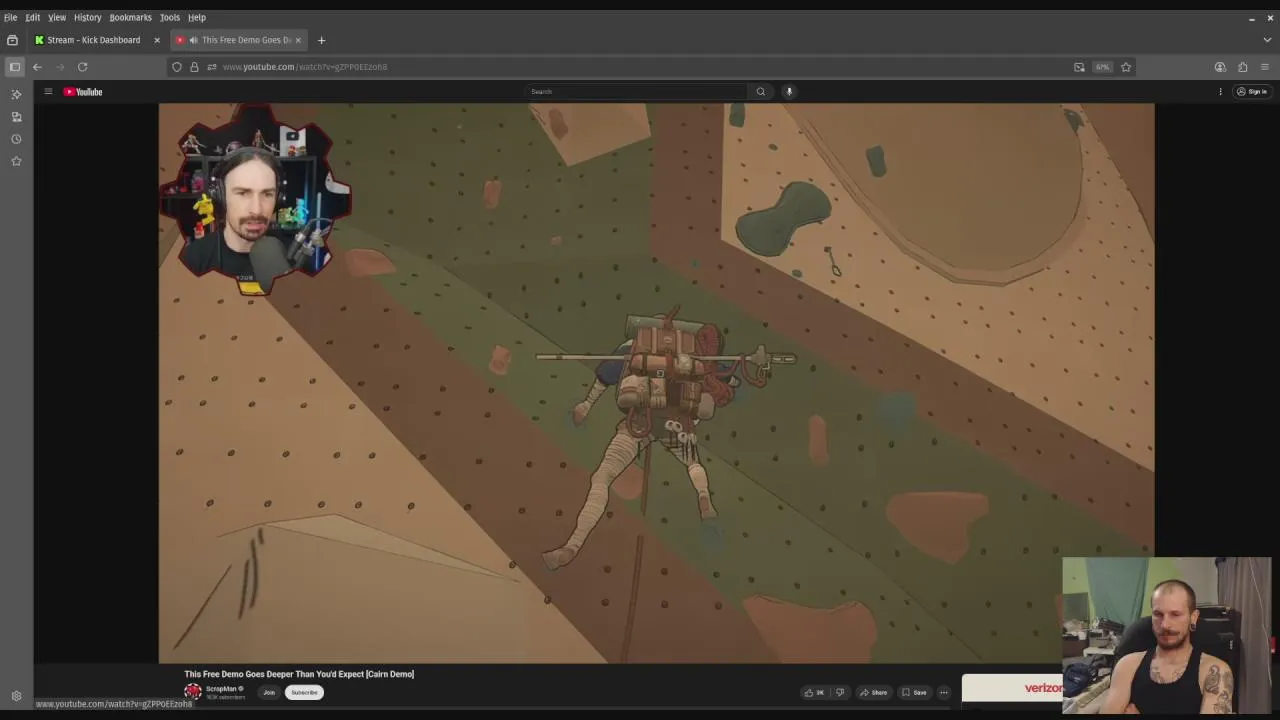Click the YouTube search input field
The width and height of the screenshot is (1280, 720).
pos(636,91)
